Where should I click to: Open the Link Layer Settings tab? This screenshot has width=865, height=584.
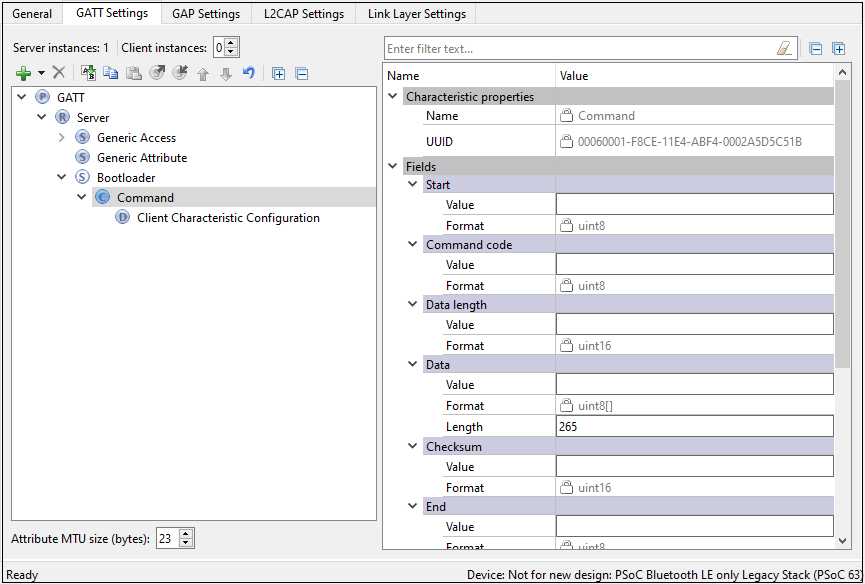415,14
